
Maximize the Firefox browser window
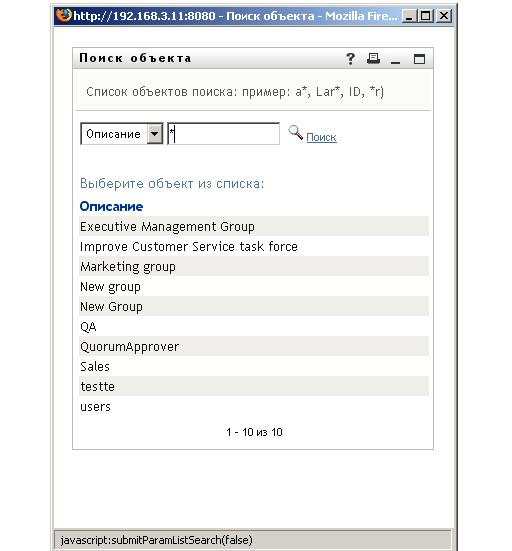(426, 16)
